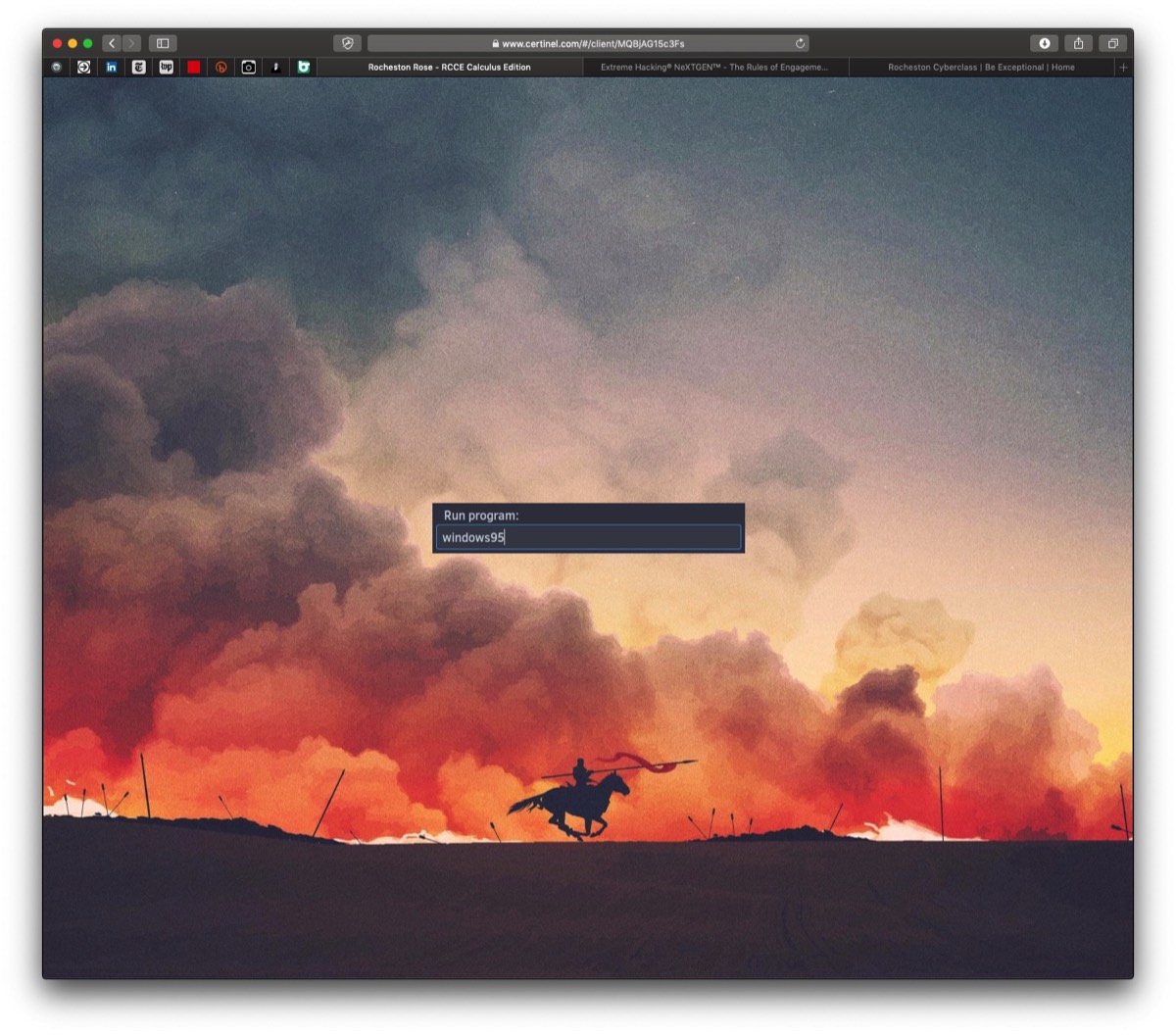Click the lock icon in the address bar

[496, 43]
